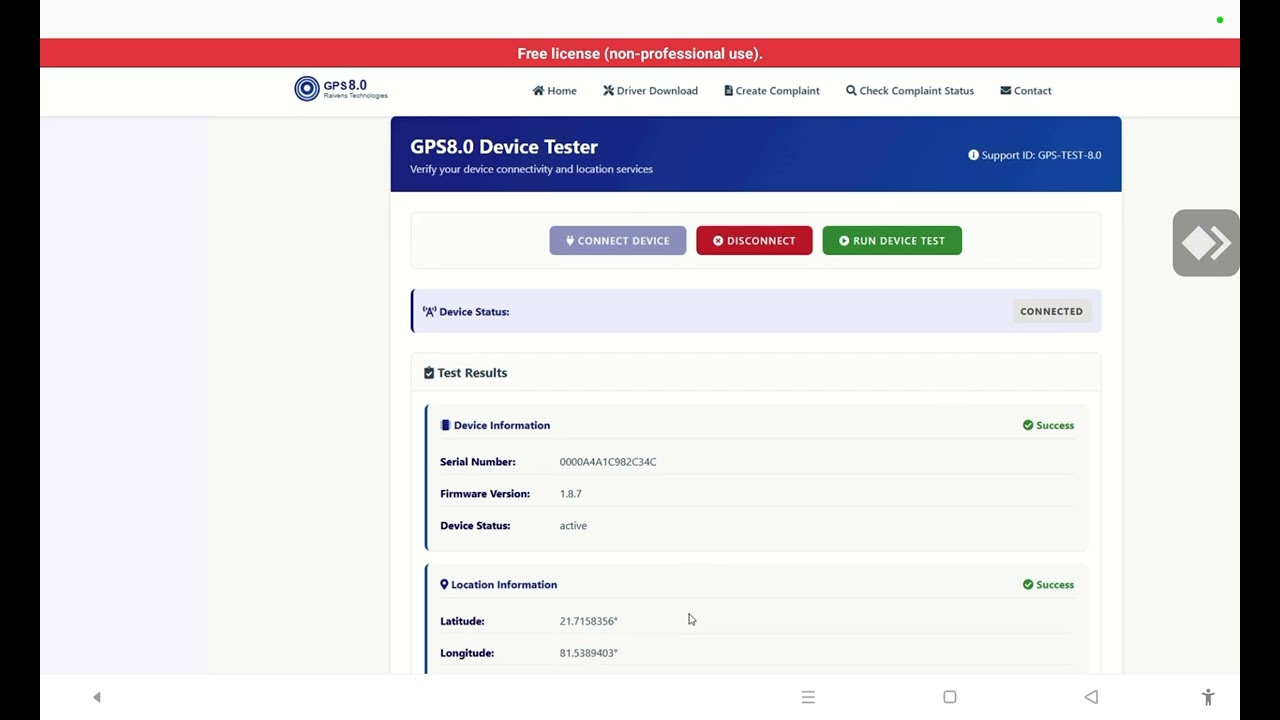
Task: Click the Location Information Success check icon
Action: (x=1028, y=585)
